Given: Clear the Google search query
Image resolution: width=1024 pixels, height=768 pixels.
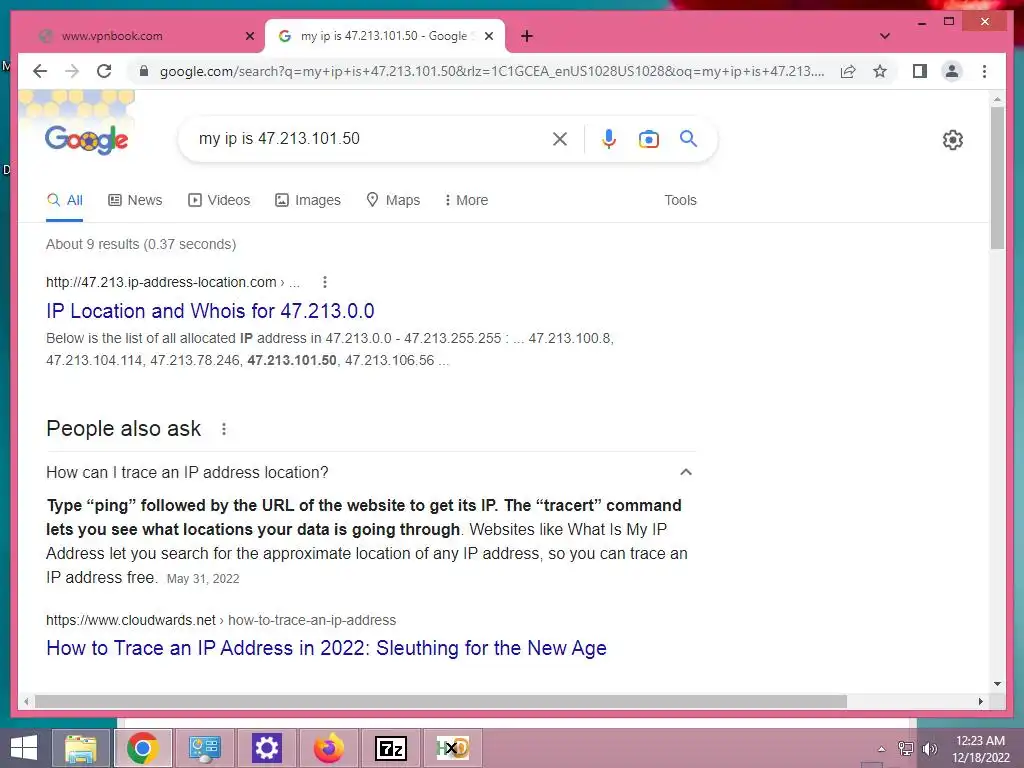Looking at the screenshot, I should click(560, 138).
